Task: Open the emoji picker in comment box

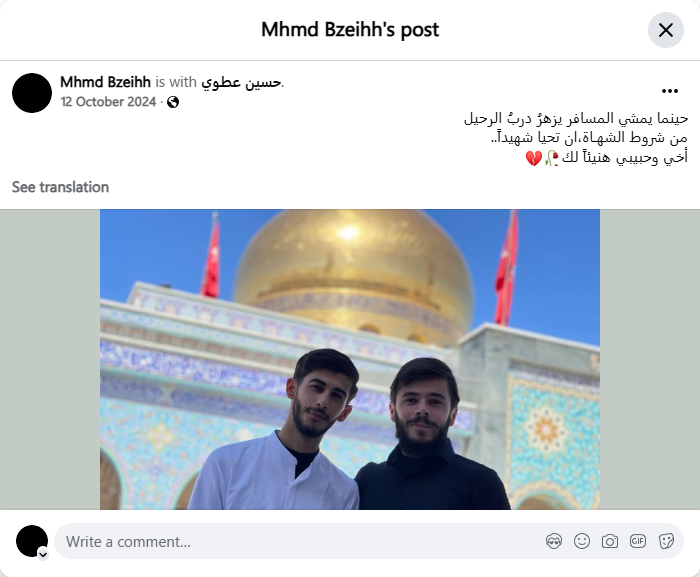Action: [x=582, y=541]
